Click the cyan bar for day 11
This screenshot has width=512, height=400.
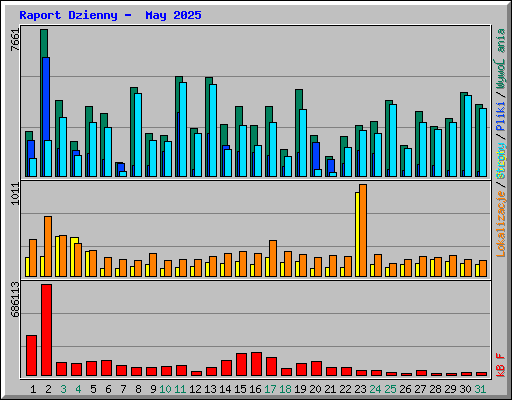point(183,129)
